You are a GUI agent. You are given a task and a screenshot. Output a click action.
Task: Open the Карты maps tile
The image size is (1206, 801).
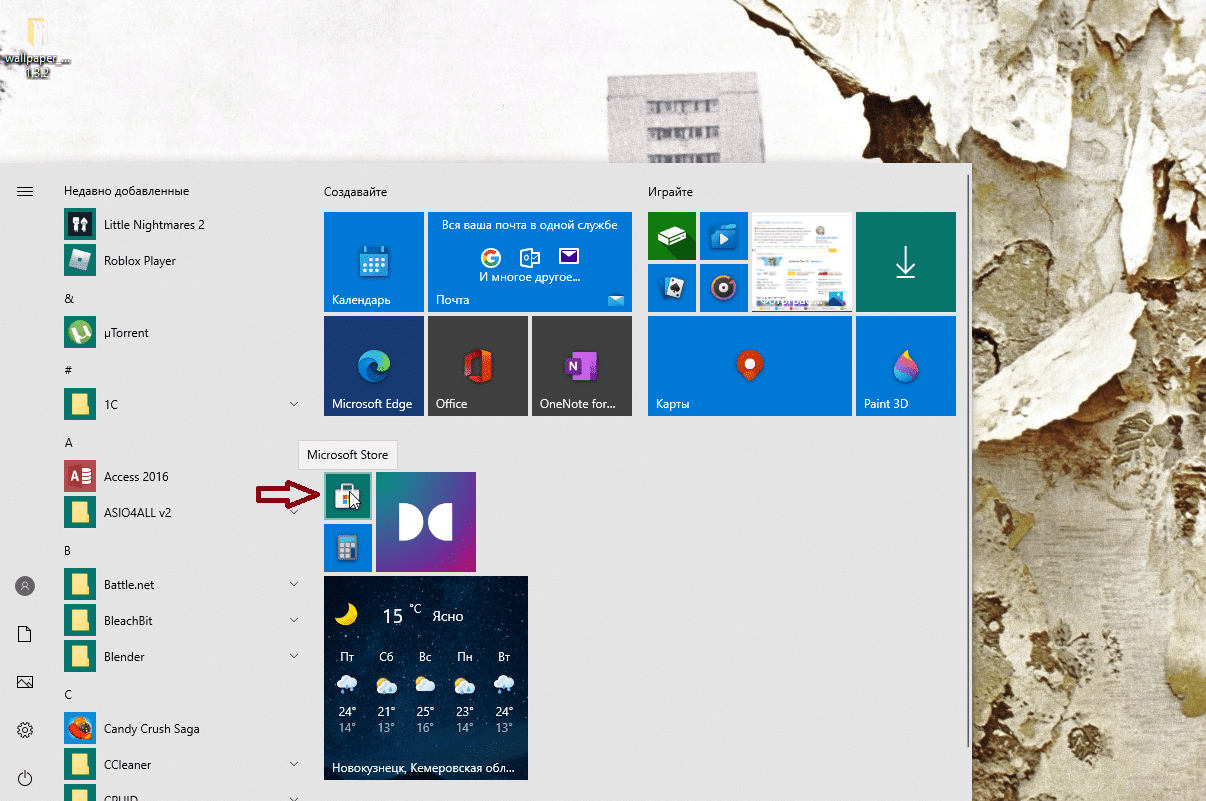click(x=749, y=366)
